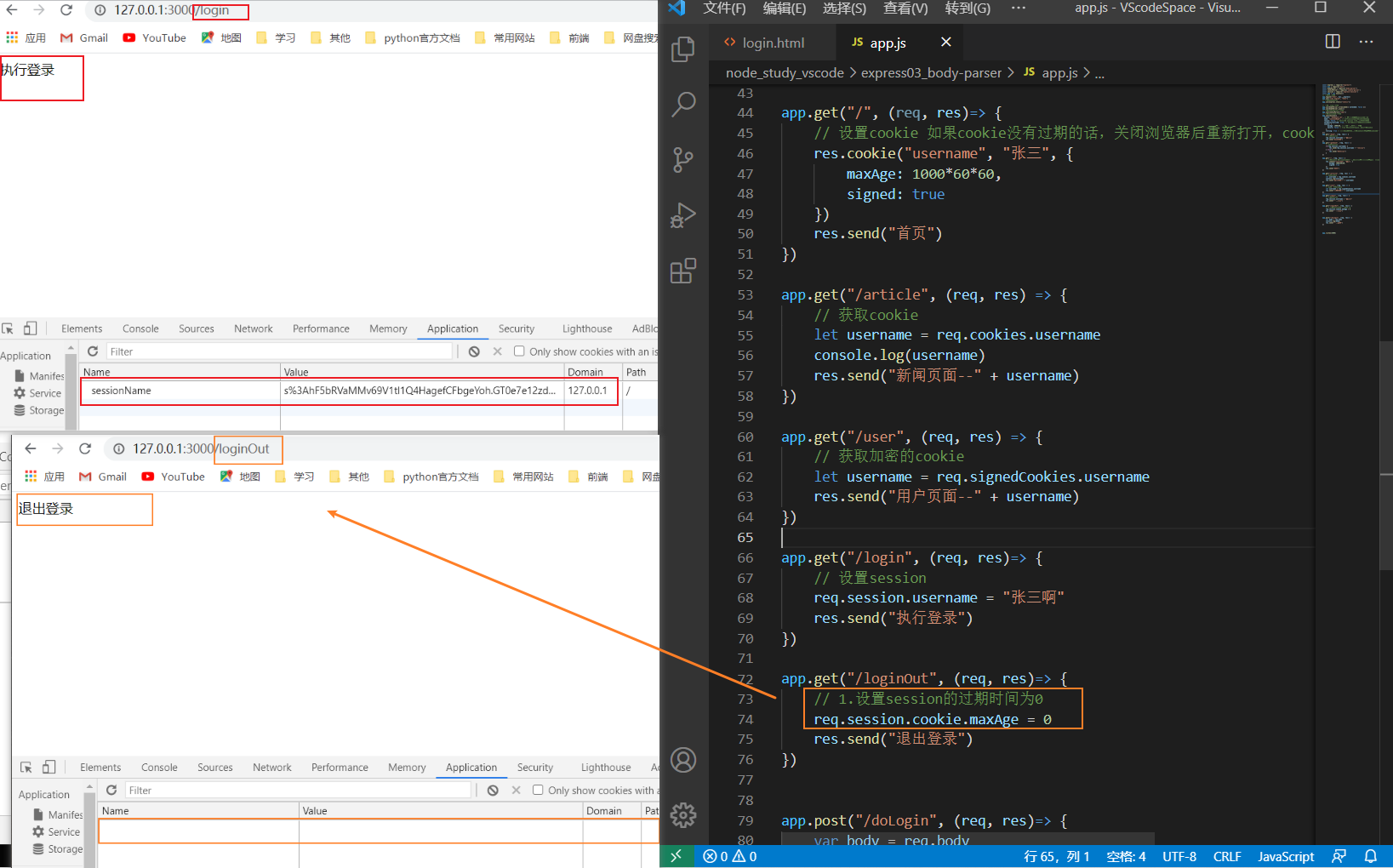Open 文件(F) menu in VS Code
Screen dimensions: 1393x868
tap(724, 9)
